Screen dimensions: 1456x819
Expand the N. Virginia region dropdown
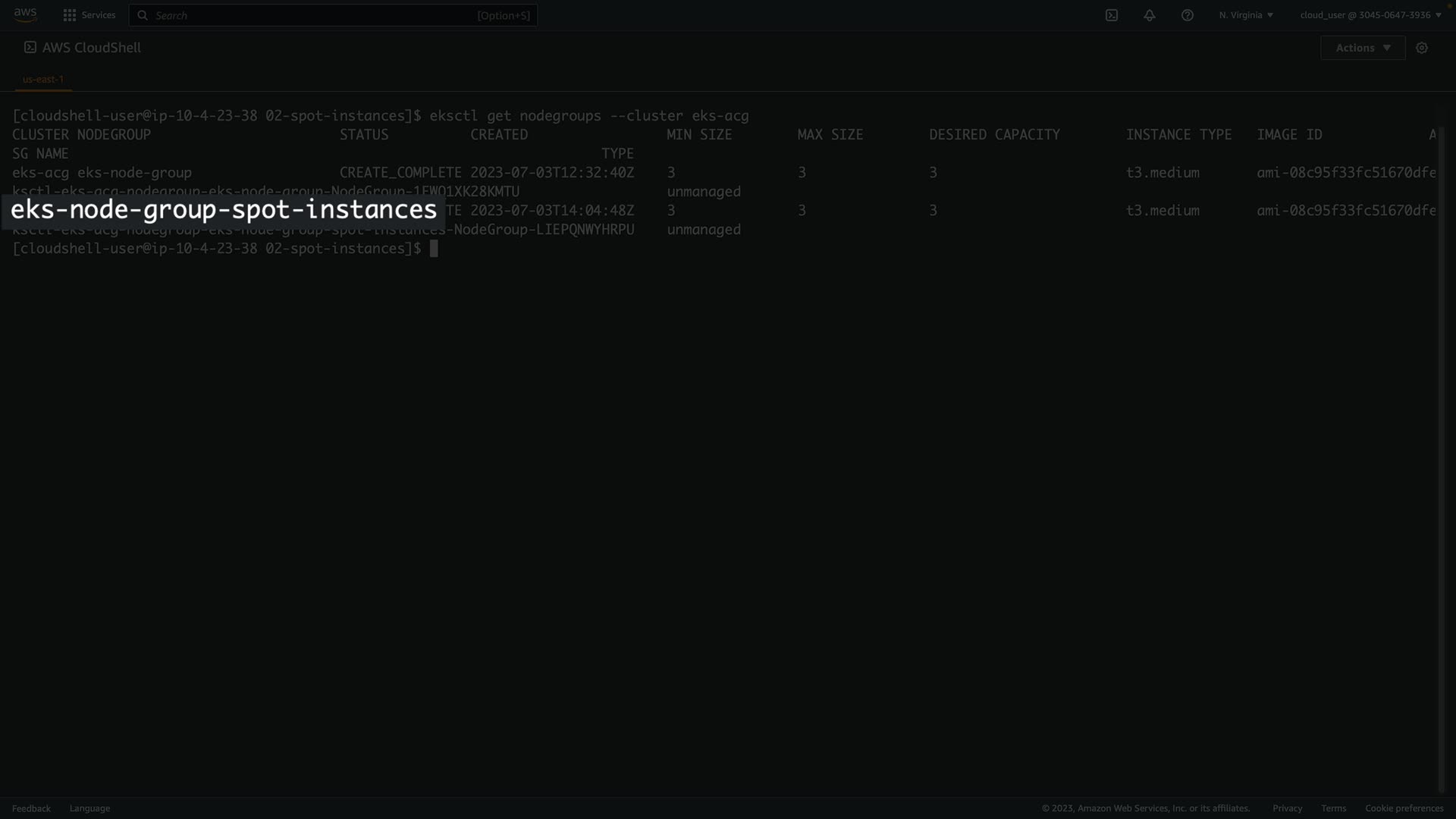coord(1246,15)
